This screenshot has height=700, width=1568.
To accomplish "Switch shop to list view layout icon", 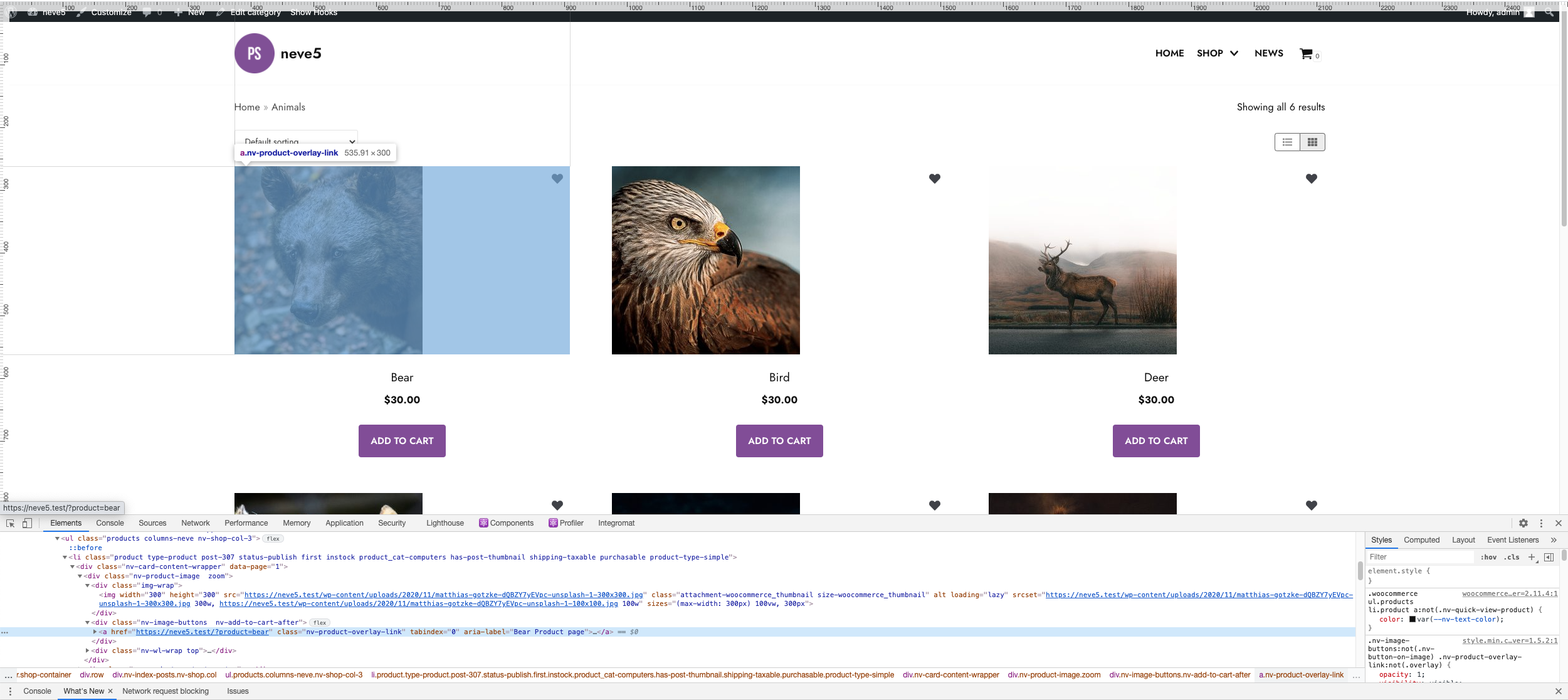I will pos(1287,142).
